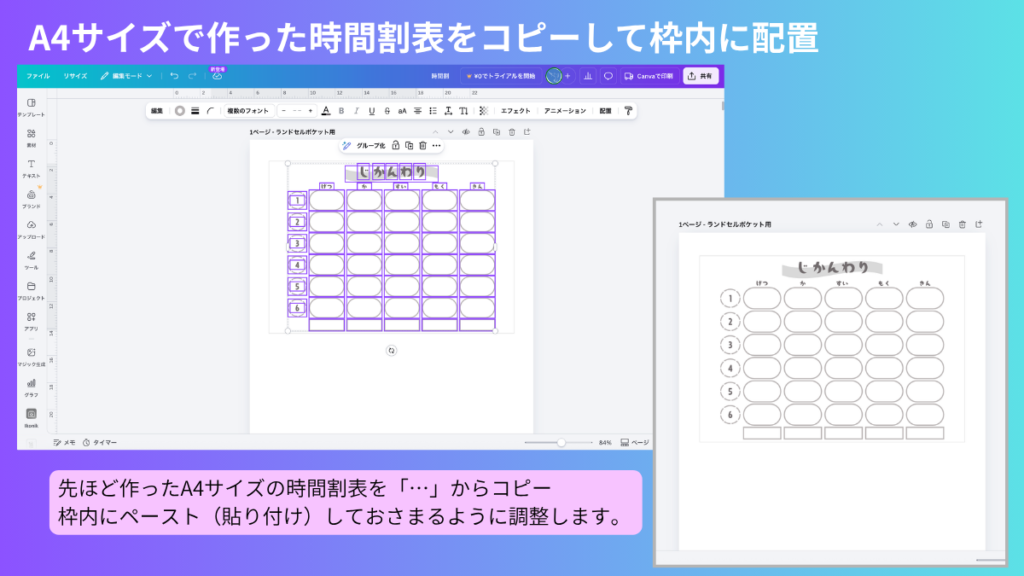Click the three-dot menu beside グループ化

[437, 146]
